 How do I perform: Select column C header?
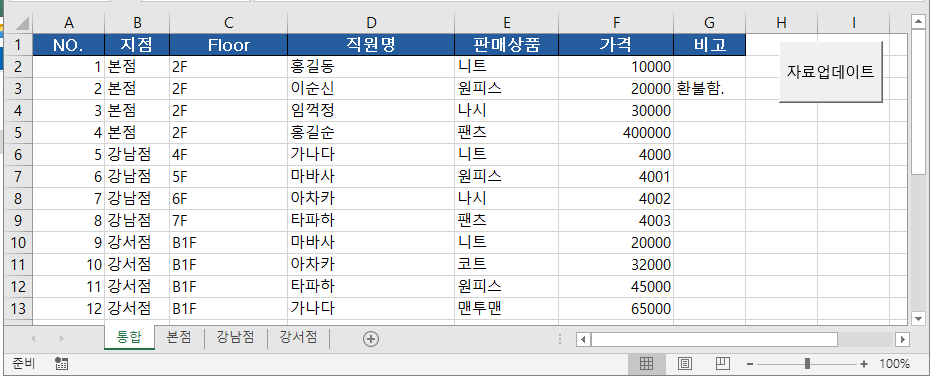[x=229, y=23]
